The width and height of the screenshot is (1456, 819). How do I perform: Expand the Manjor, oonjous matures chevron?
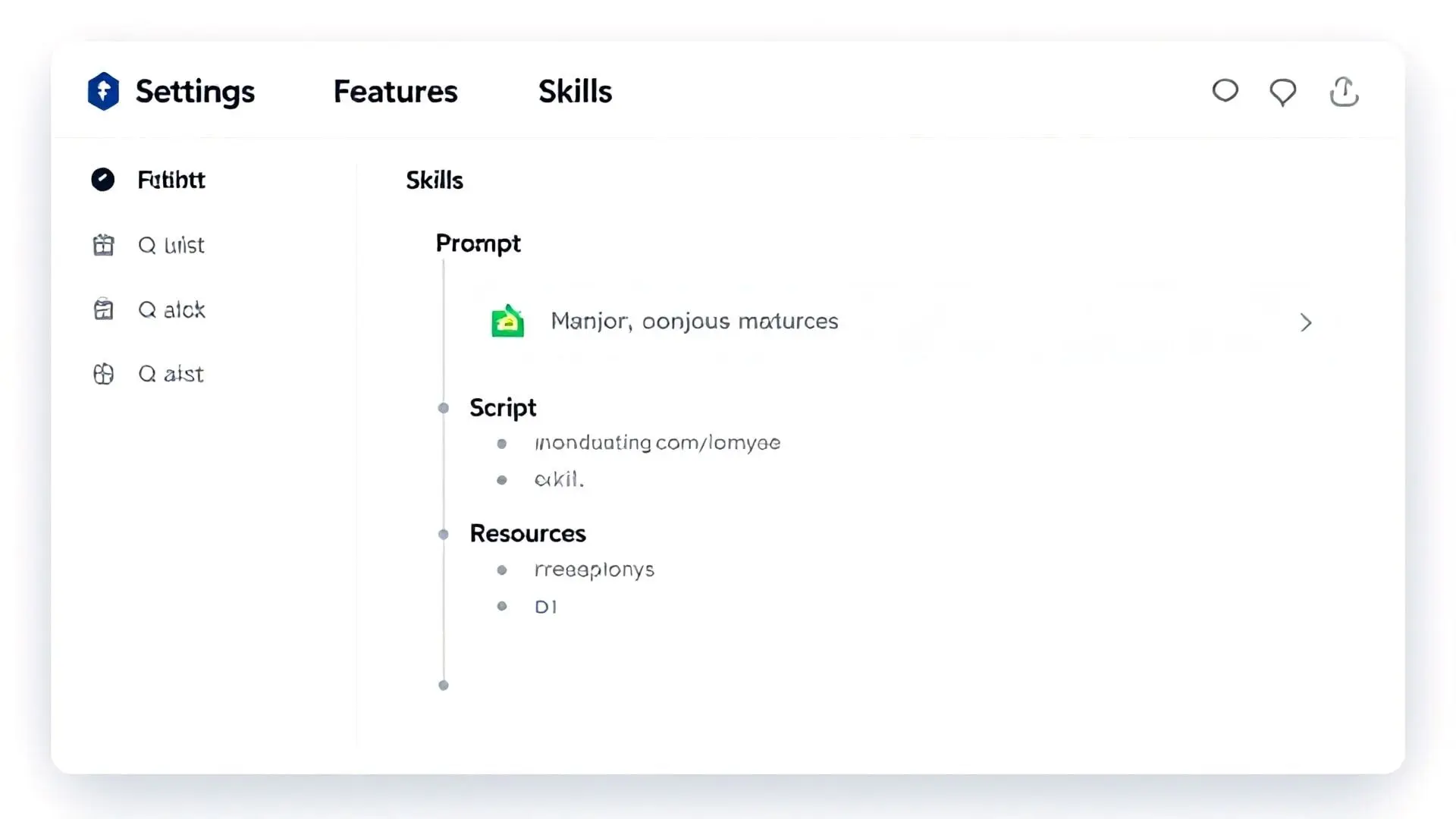point(1305,322)
